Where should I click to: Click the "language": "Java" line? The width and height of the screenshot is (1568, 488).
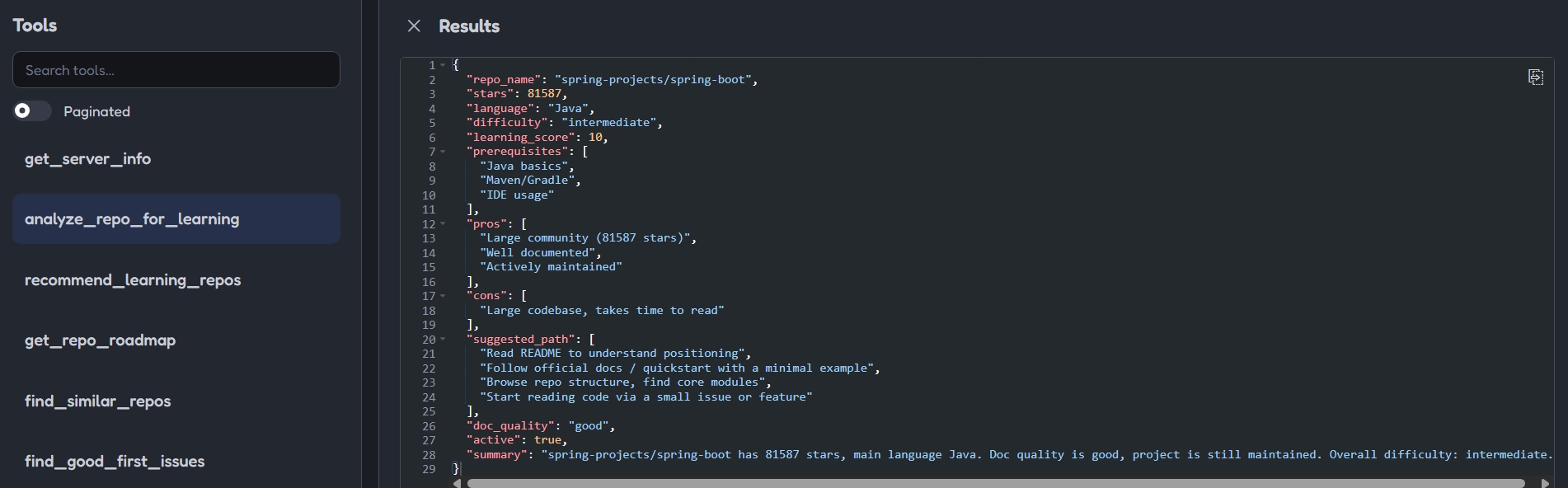click(530, 109)
